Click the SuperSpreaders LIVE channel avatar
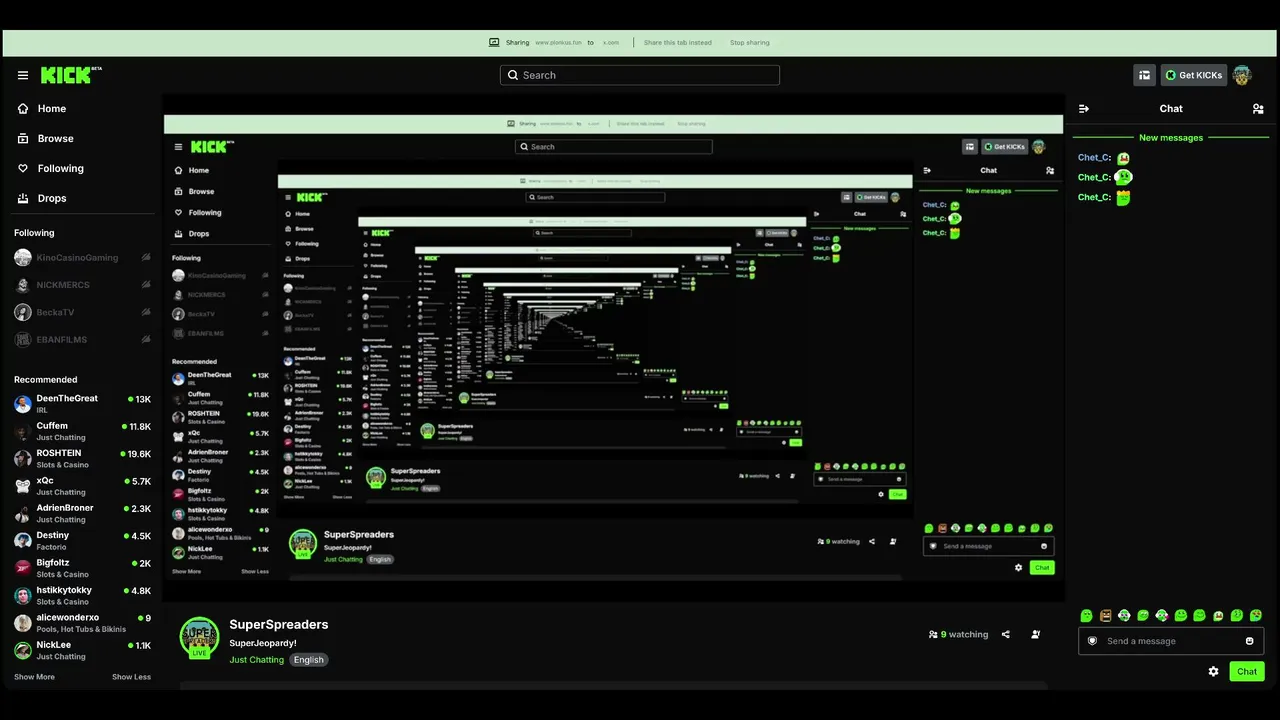This screenshot has width=1280, height=720. [x=199, y=637]
